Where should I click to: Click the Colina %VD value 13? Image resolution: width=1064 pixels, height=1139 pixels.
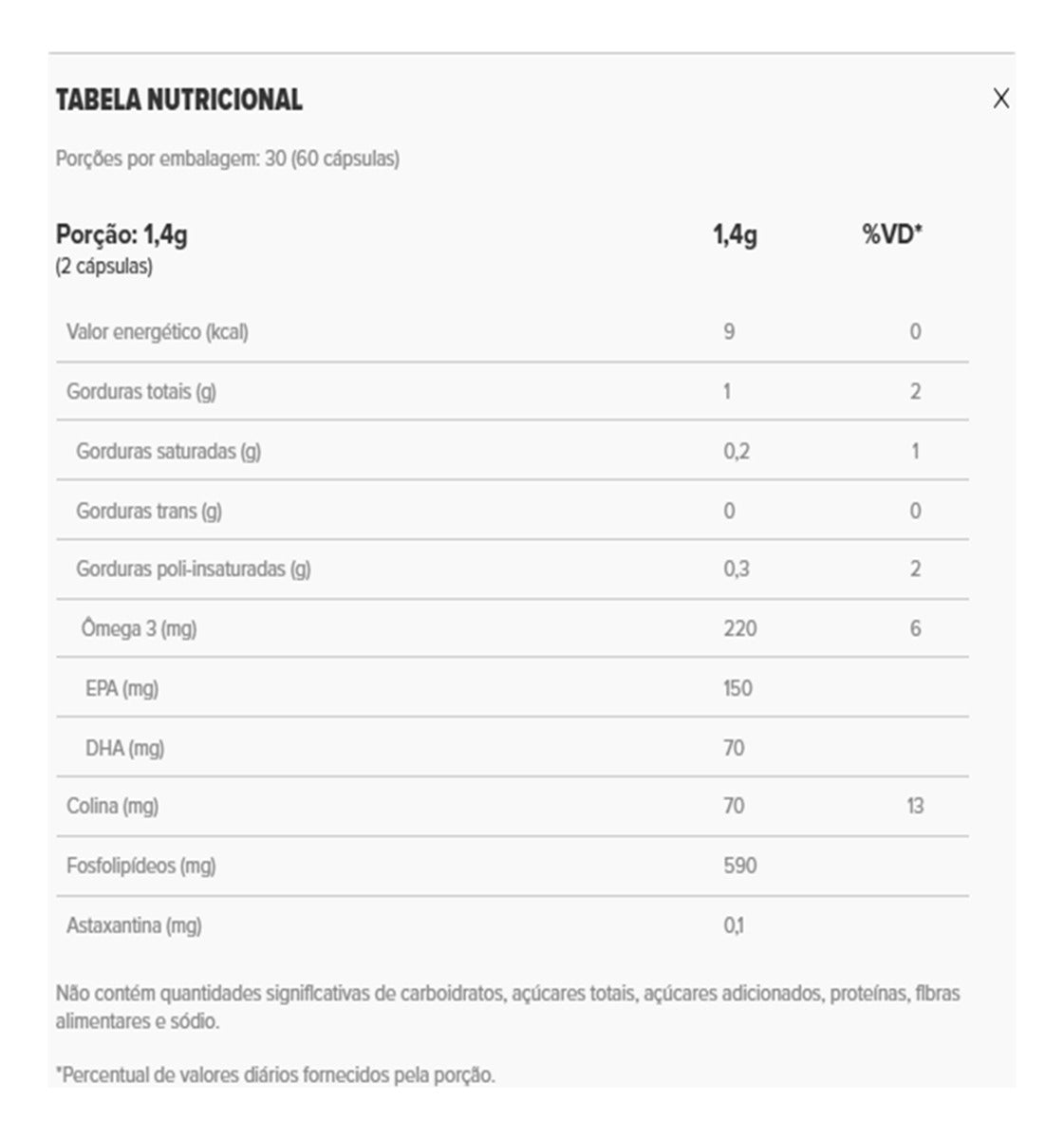coord(915,807)
